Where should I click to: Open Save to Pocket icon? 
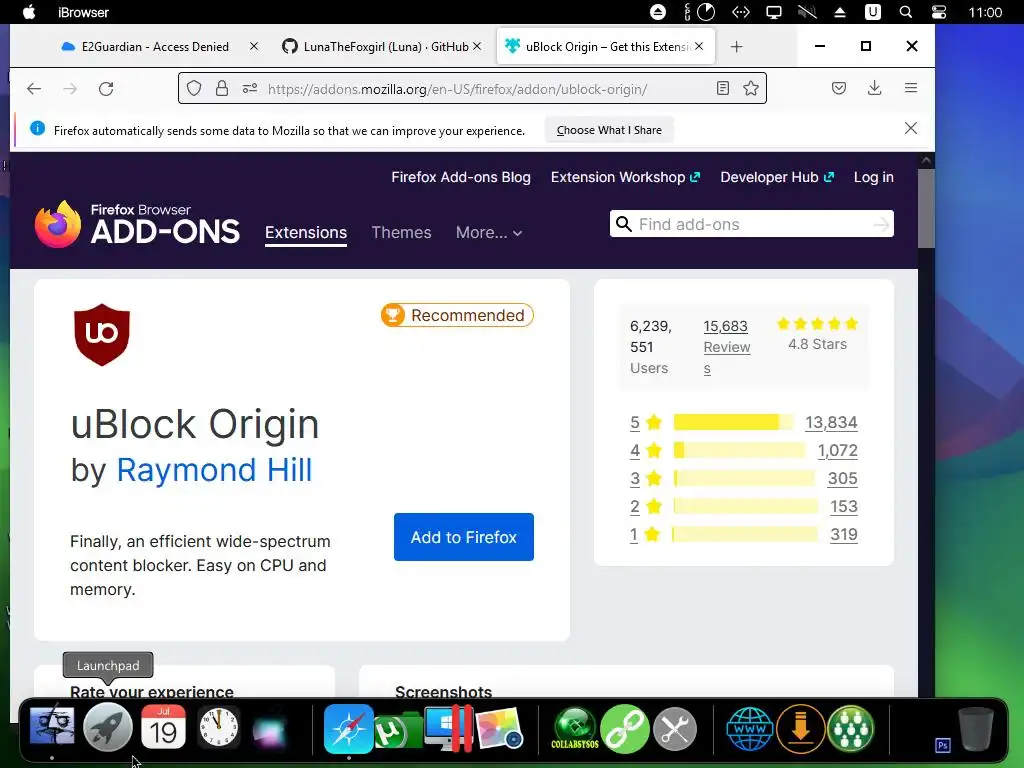pos(839,88)
